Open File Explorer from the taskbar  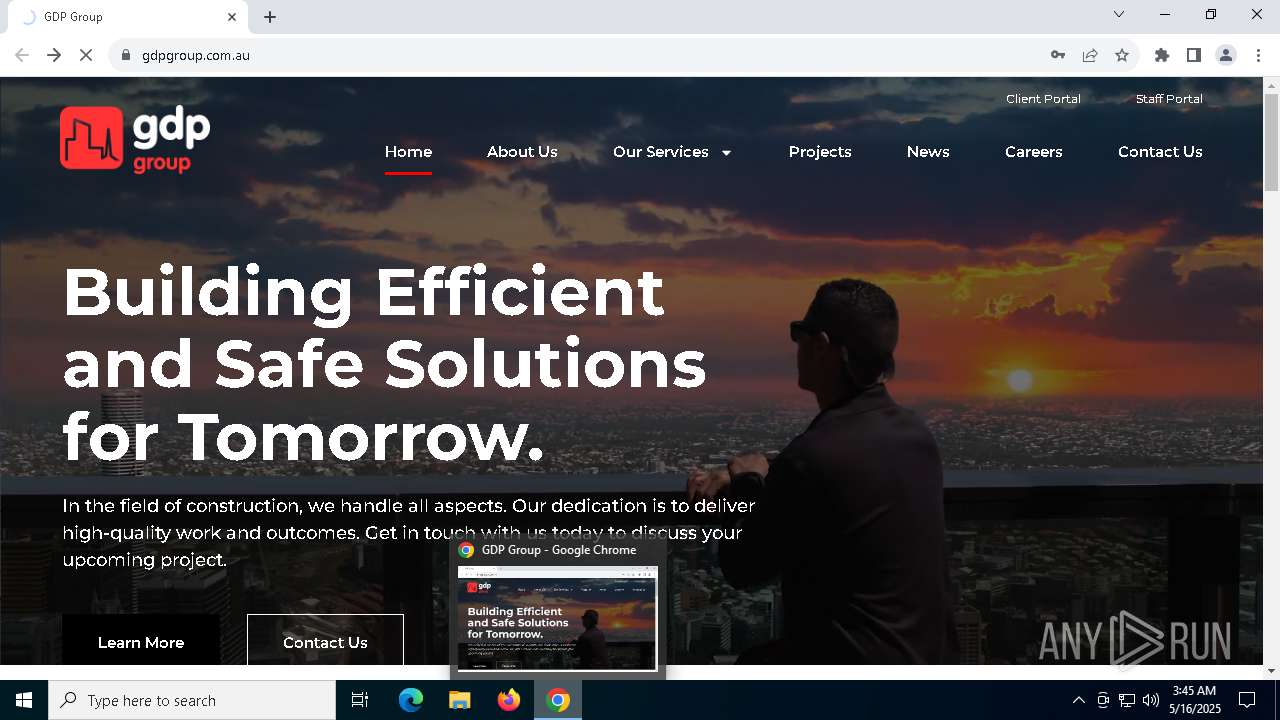click(x=460, y=700)
